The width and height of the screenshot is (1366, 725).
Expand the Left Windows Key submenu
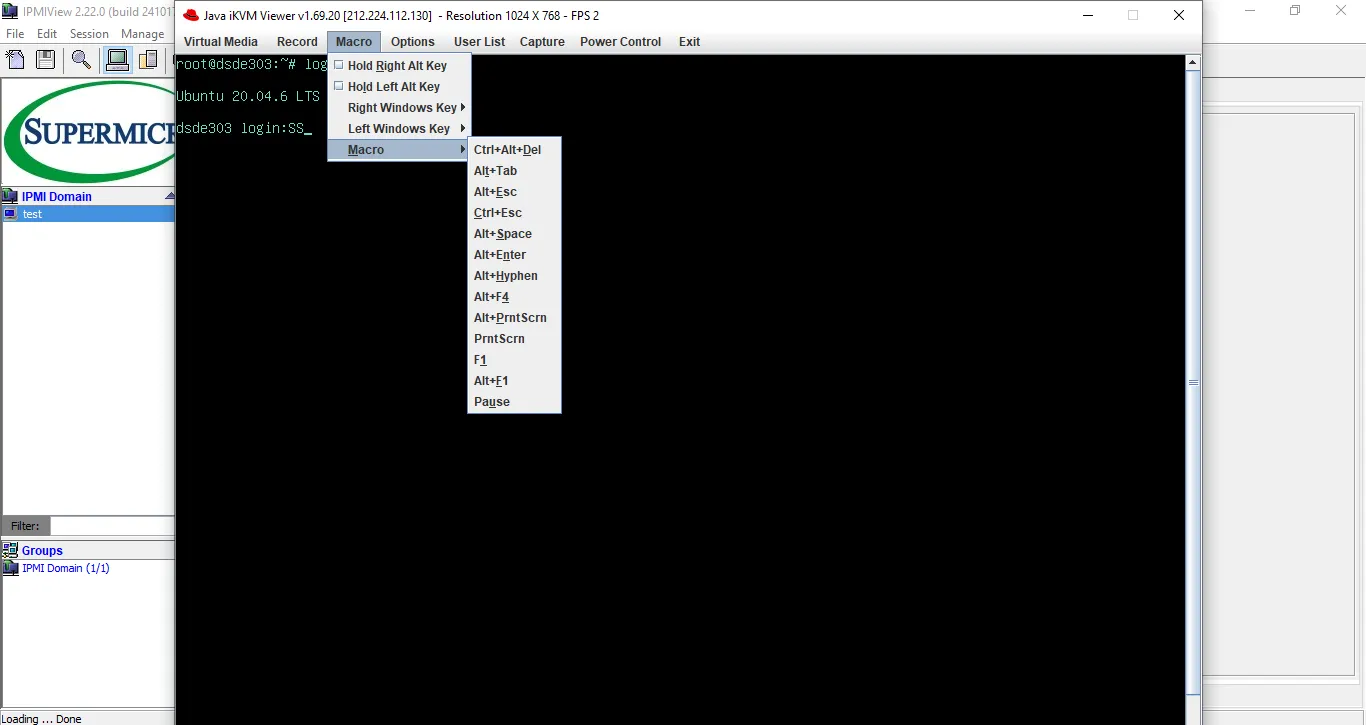click(399, 129)
